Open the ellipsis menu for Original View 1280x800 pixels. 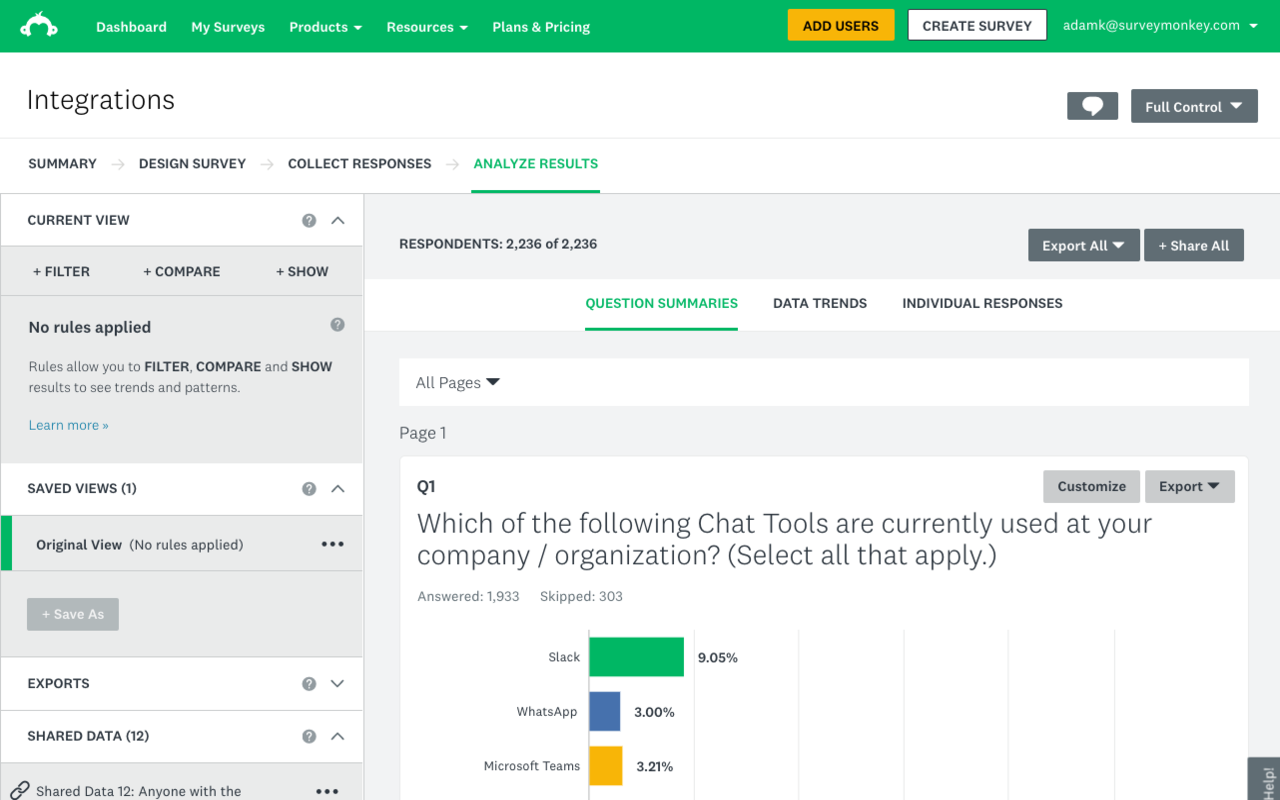[x=332, y=543]
